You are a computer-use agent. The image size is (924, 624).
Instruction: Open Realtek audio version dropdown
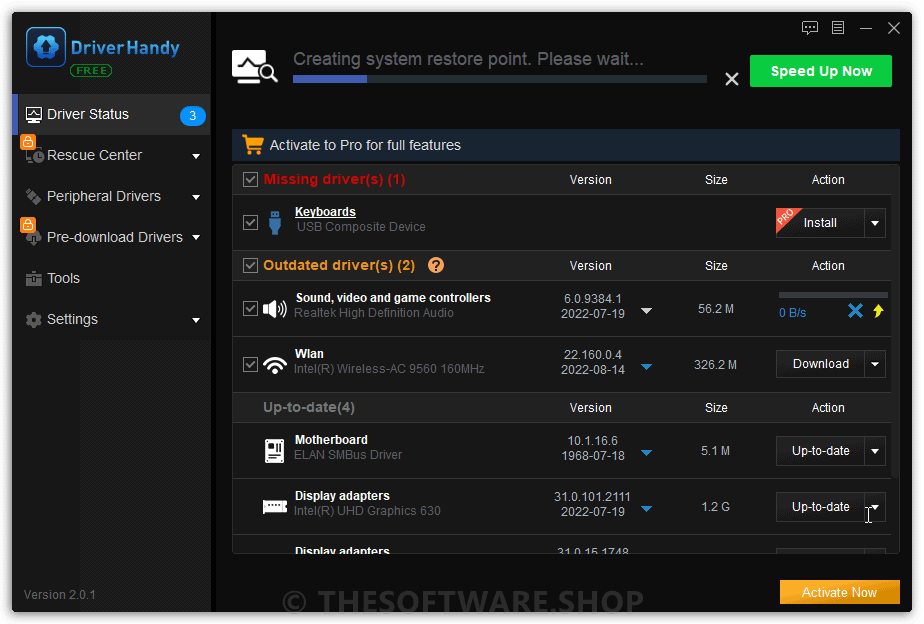pyautogui.click(x=646, y=311)
